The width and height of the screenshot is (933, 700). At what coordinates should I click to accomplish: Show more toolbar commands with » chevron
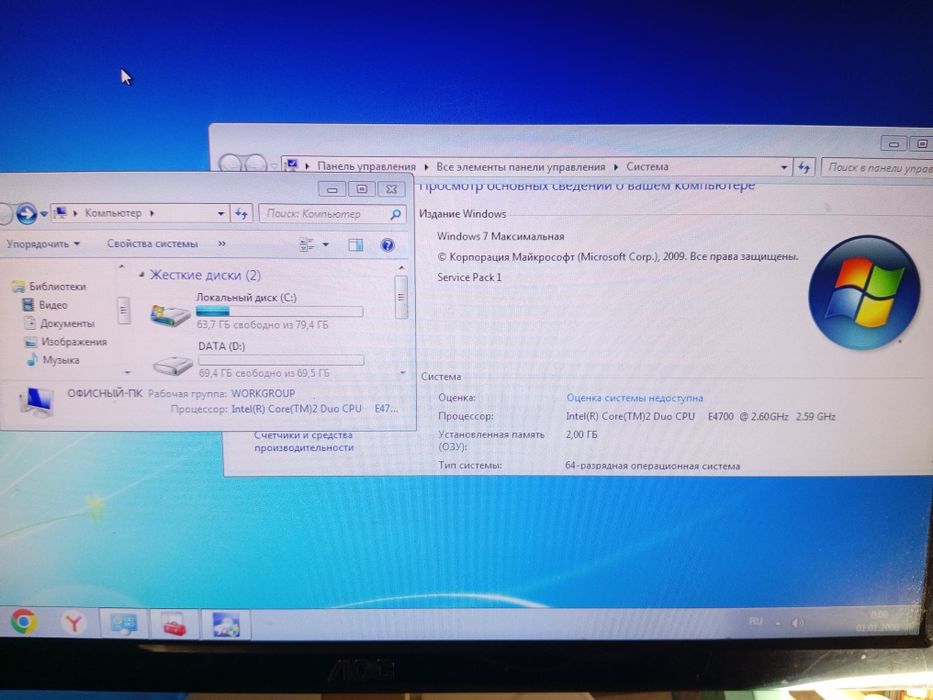pyautogui.click(x=222, y=243)
